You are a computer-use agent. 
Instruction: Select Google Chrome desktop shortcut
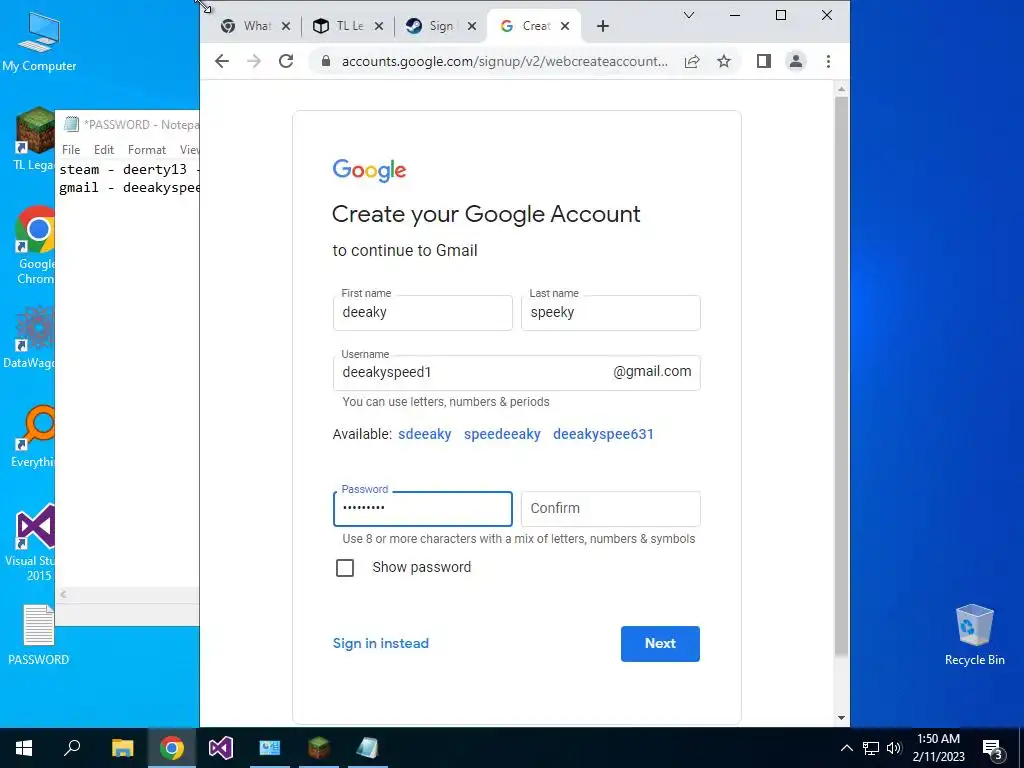[36, 245]
